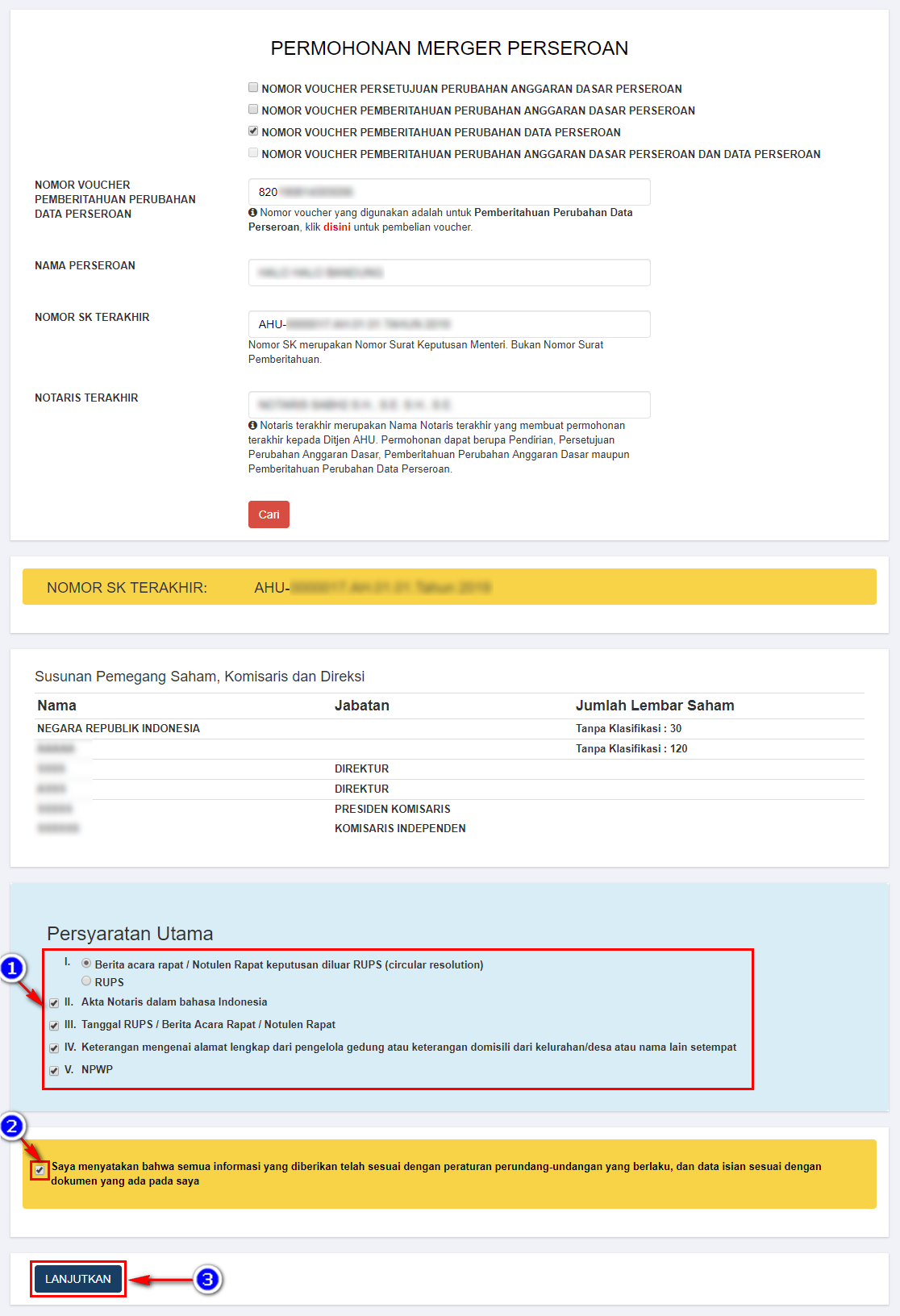This screenshot has width=900, height=1316.
Task: Uncheck Pemberitahuan Perubahan Data Perseroan checkbox
Action: 253,131
